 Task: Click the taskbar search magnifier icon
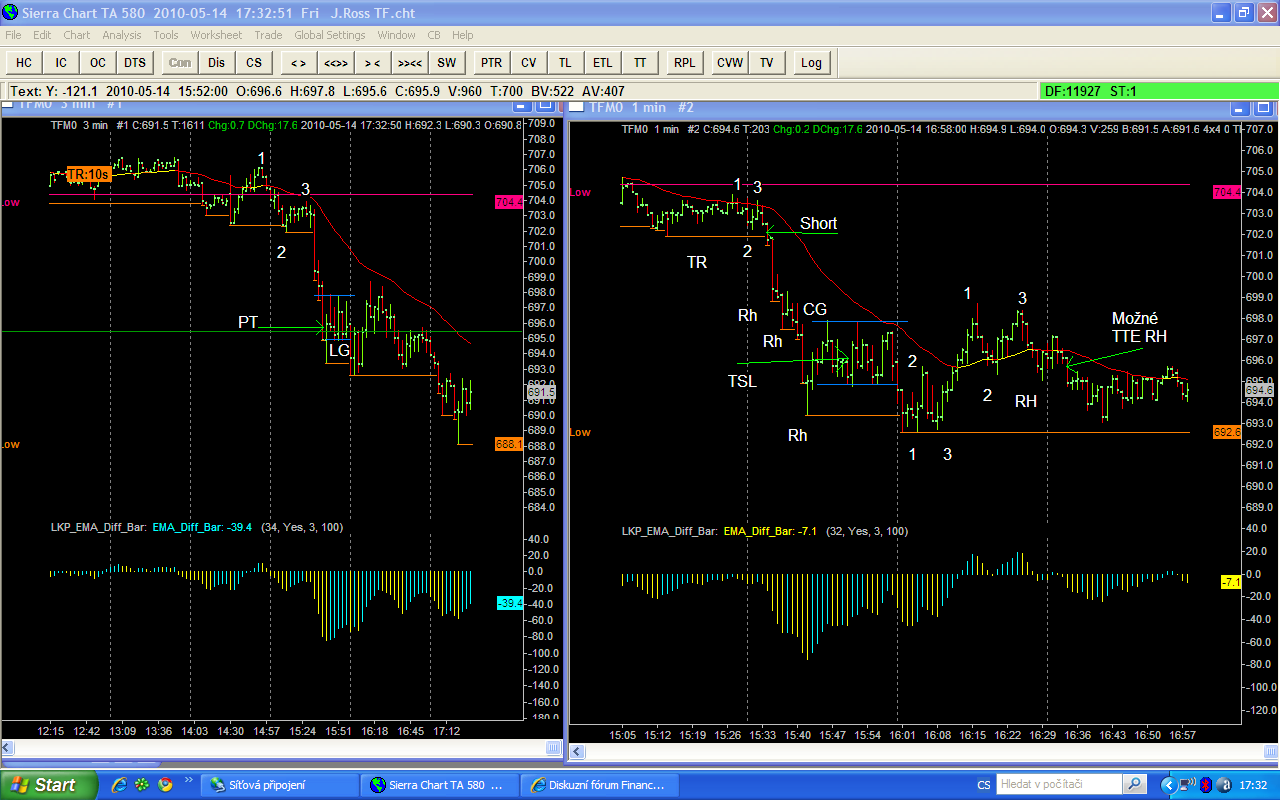pos(1134,785)
